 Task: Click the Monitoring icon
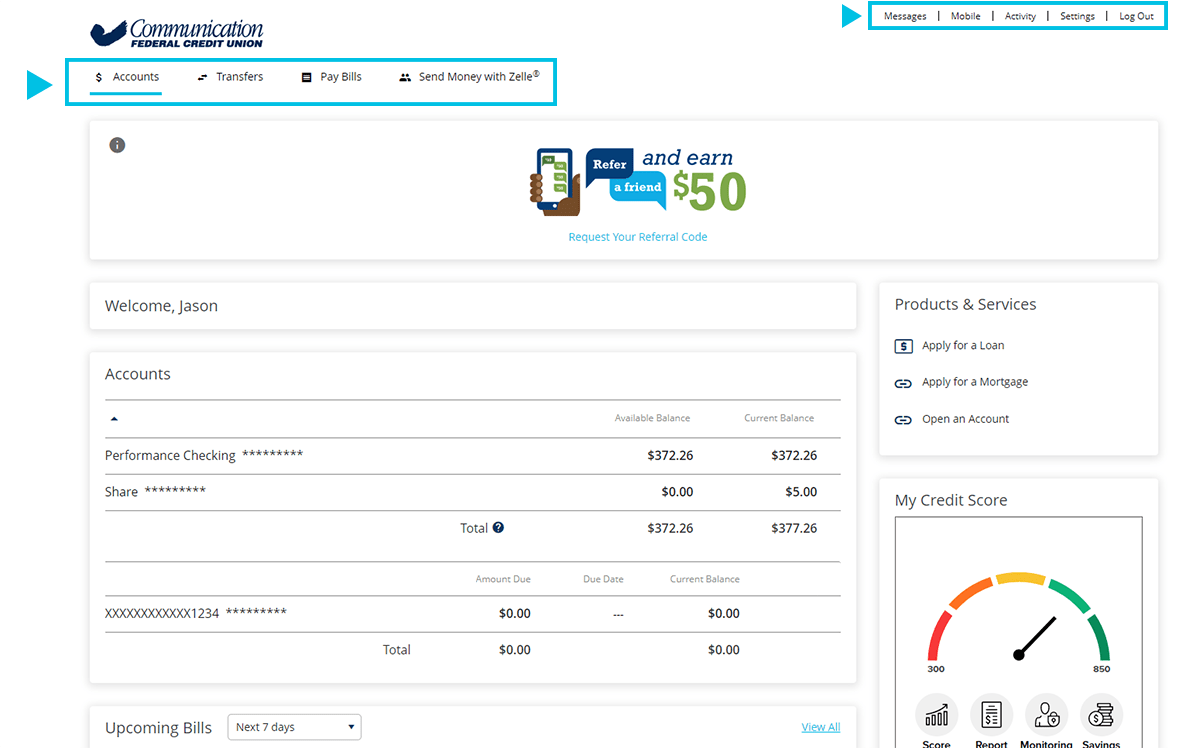click(1046, 715)
